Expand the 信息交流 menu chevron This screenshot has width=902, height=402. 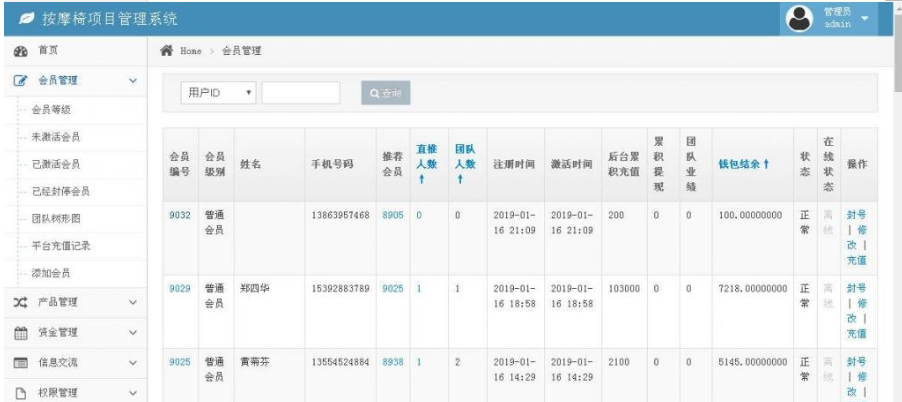coord(133,363)
